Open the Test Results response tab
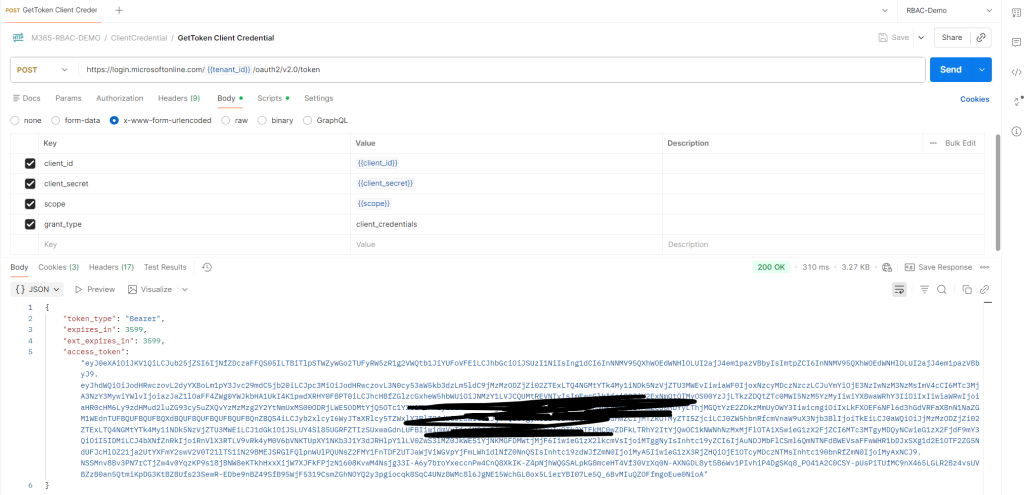The image size is (1024, 495). [165, 267]
